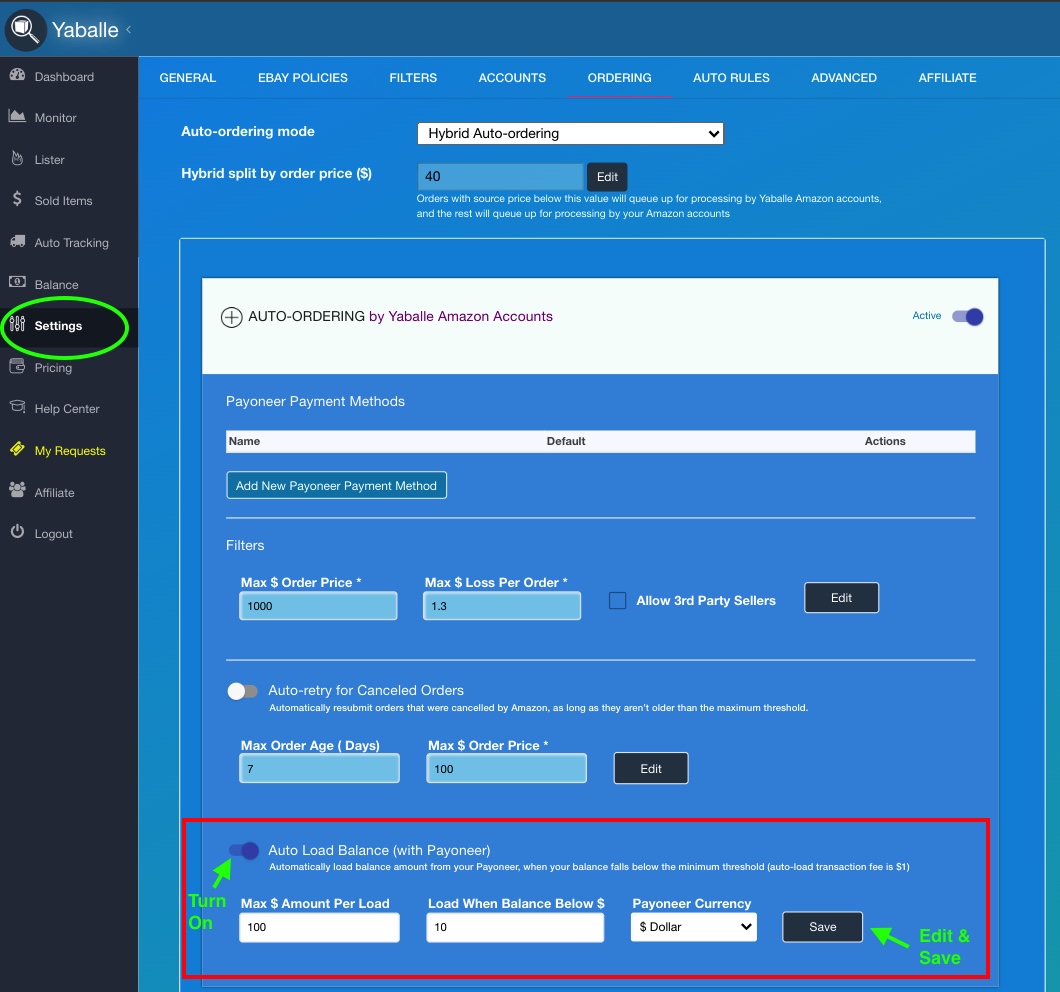The height and width of the screenshot is (992, 1060).
Task: Open the Dashboard page
Action: [64, 76]
